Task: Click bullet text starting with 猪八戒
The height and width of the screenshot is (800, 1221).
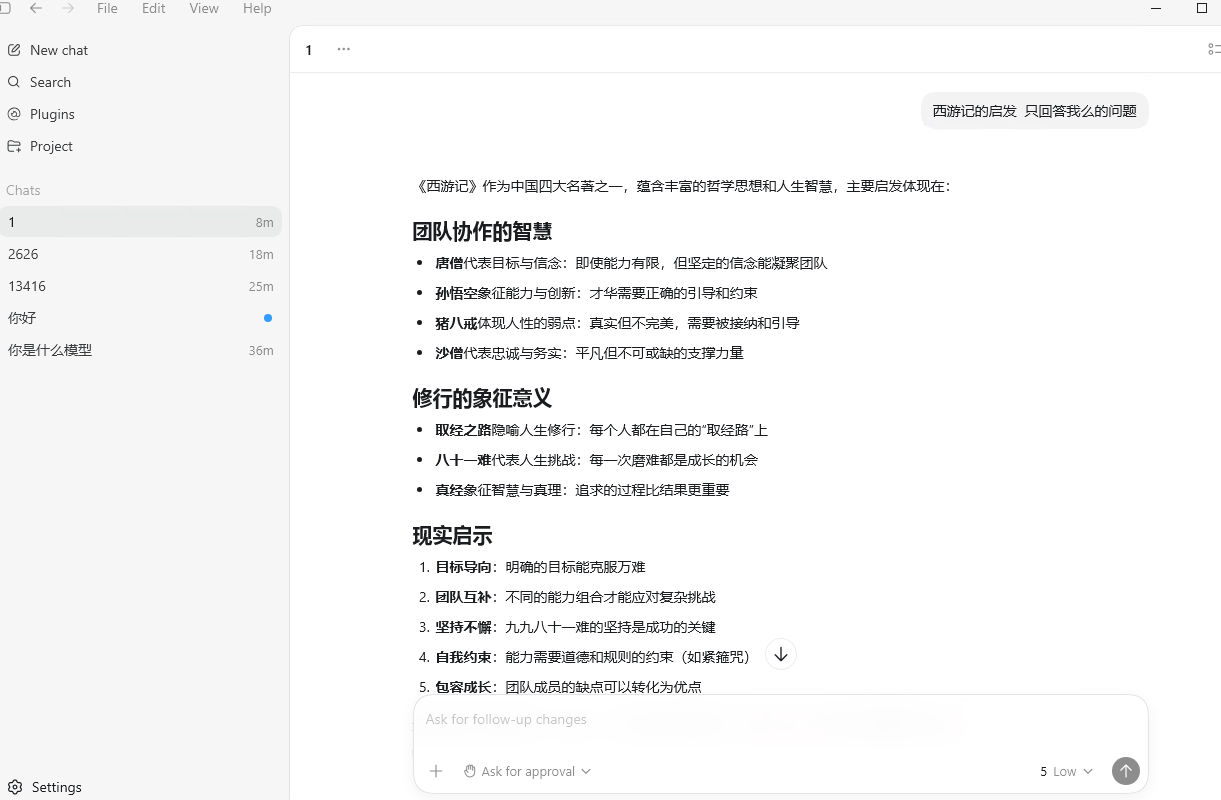Action: [617, 323]
